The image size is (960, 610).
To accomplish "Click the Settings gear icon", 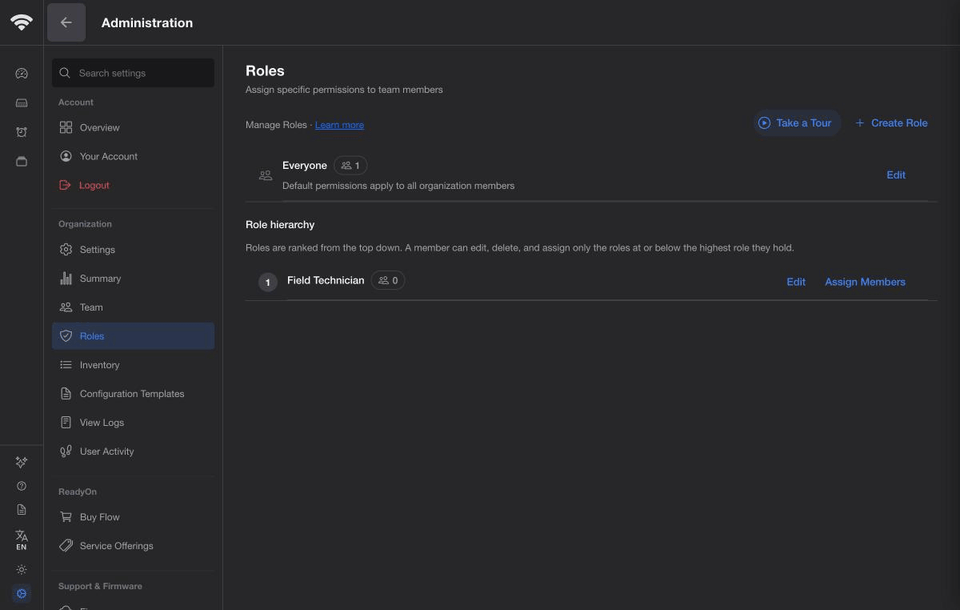I will point(66,249).
